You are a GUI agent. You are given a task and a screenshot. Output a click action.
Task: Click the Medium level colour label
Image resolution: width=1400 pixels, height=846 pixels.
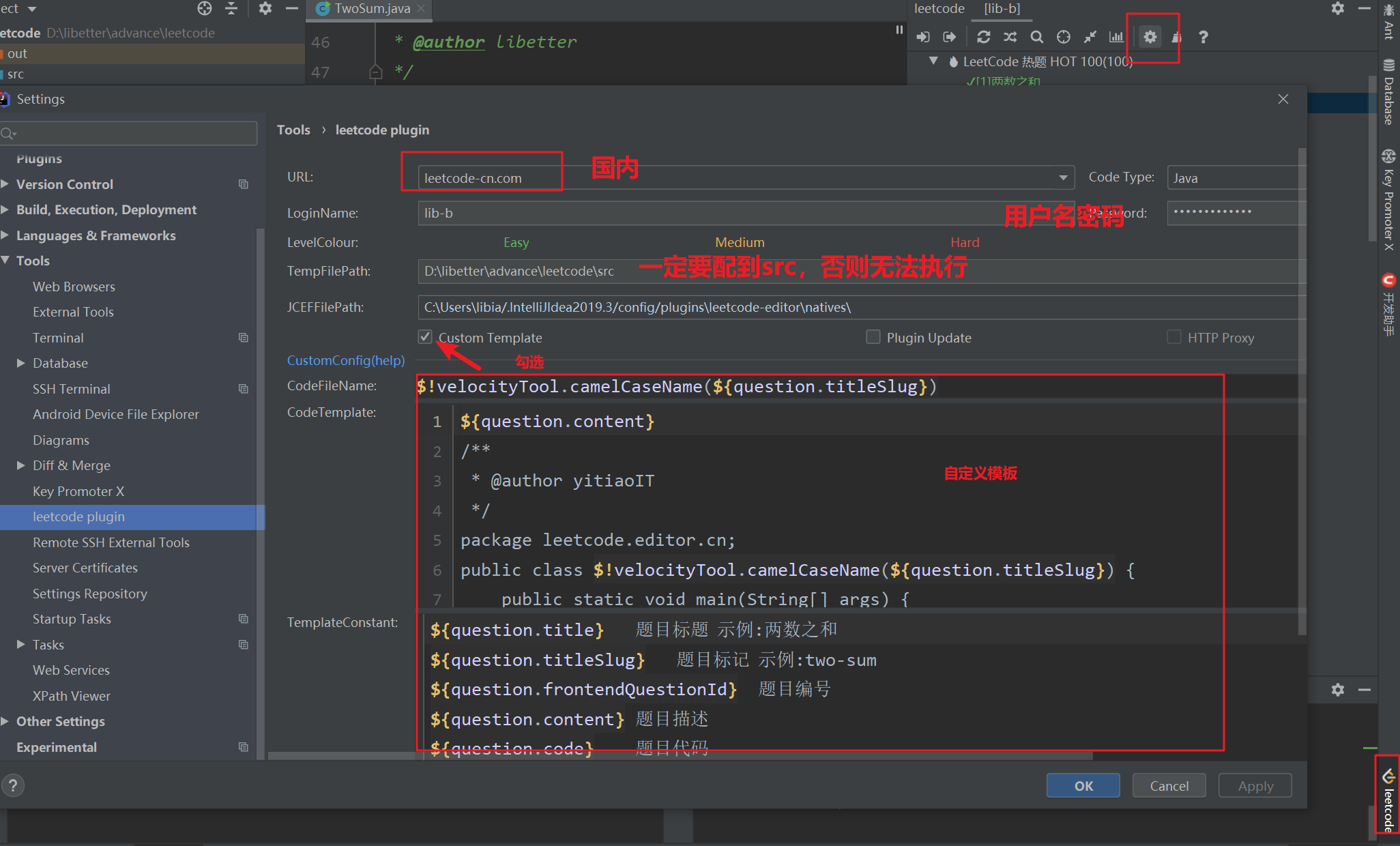(740, 242)
